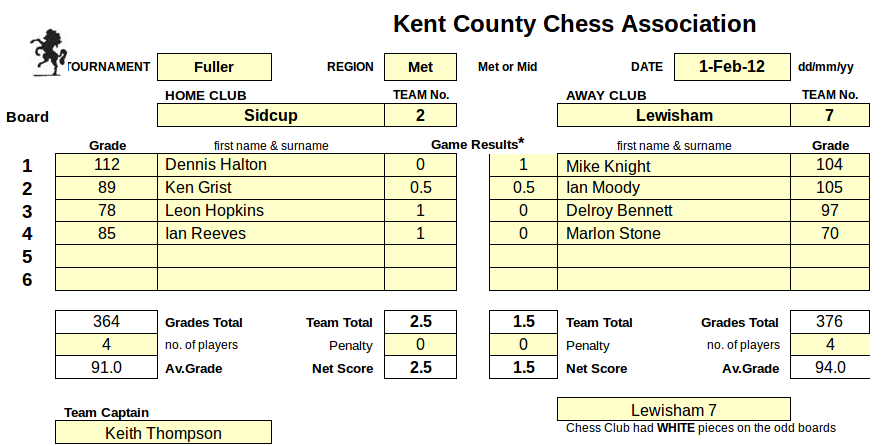
Task: Select Ken Grist's game result 0.5 cell
Action: tap(420, 188)
